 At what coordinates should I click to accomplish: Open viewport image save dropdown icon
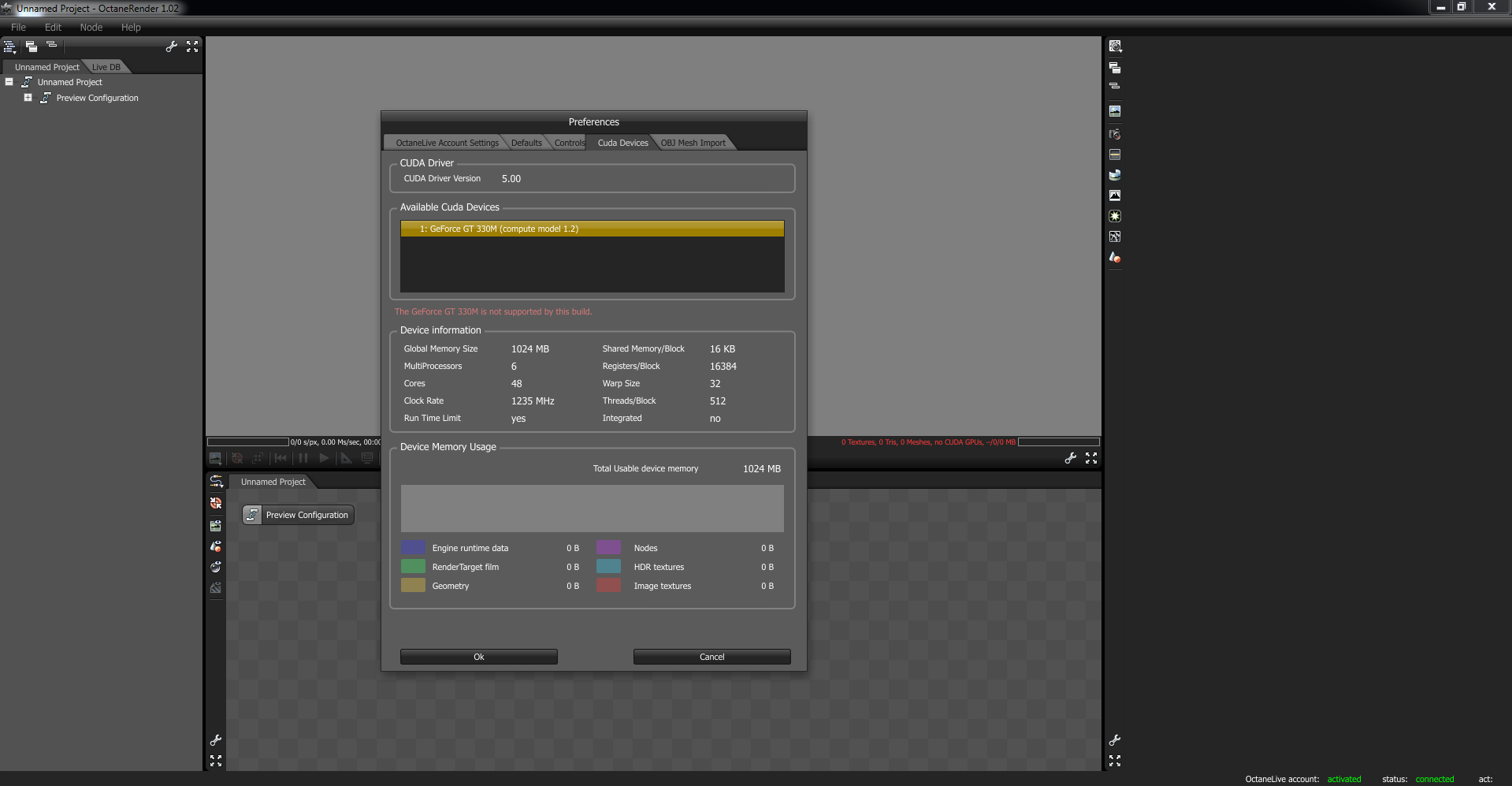[x=215, y=458]
